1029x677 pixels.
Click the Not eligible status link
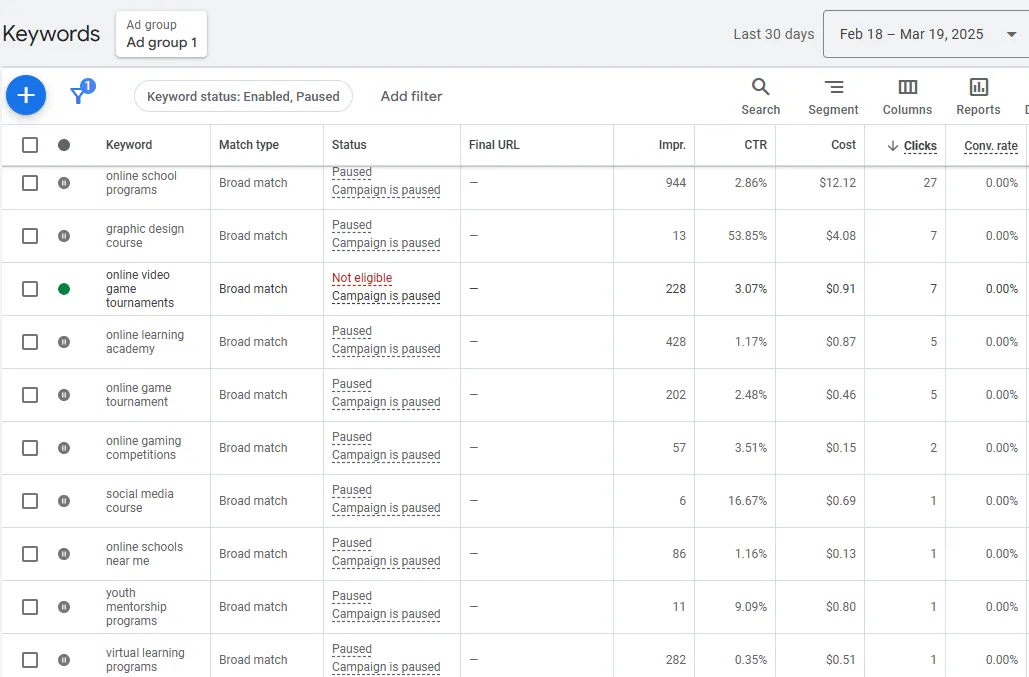click(362, 278)
